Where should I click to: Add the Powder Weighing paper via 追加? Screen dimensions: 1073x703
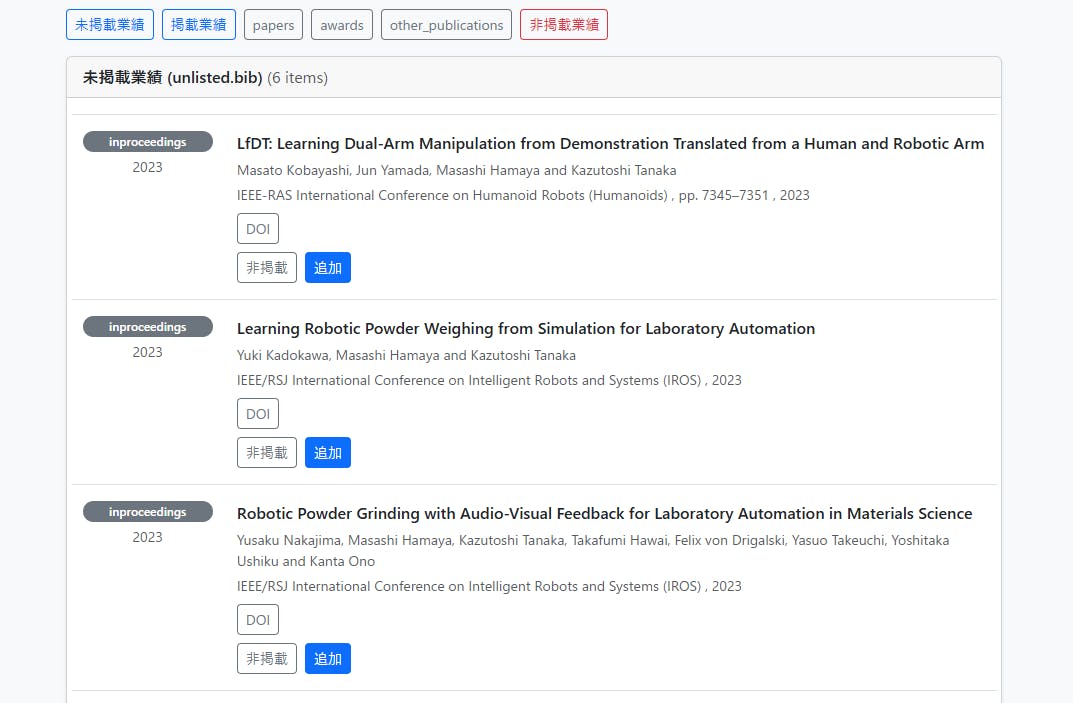(x=328, y=453)
